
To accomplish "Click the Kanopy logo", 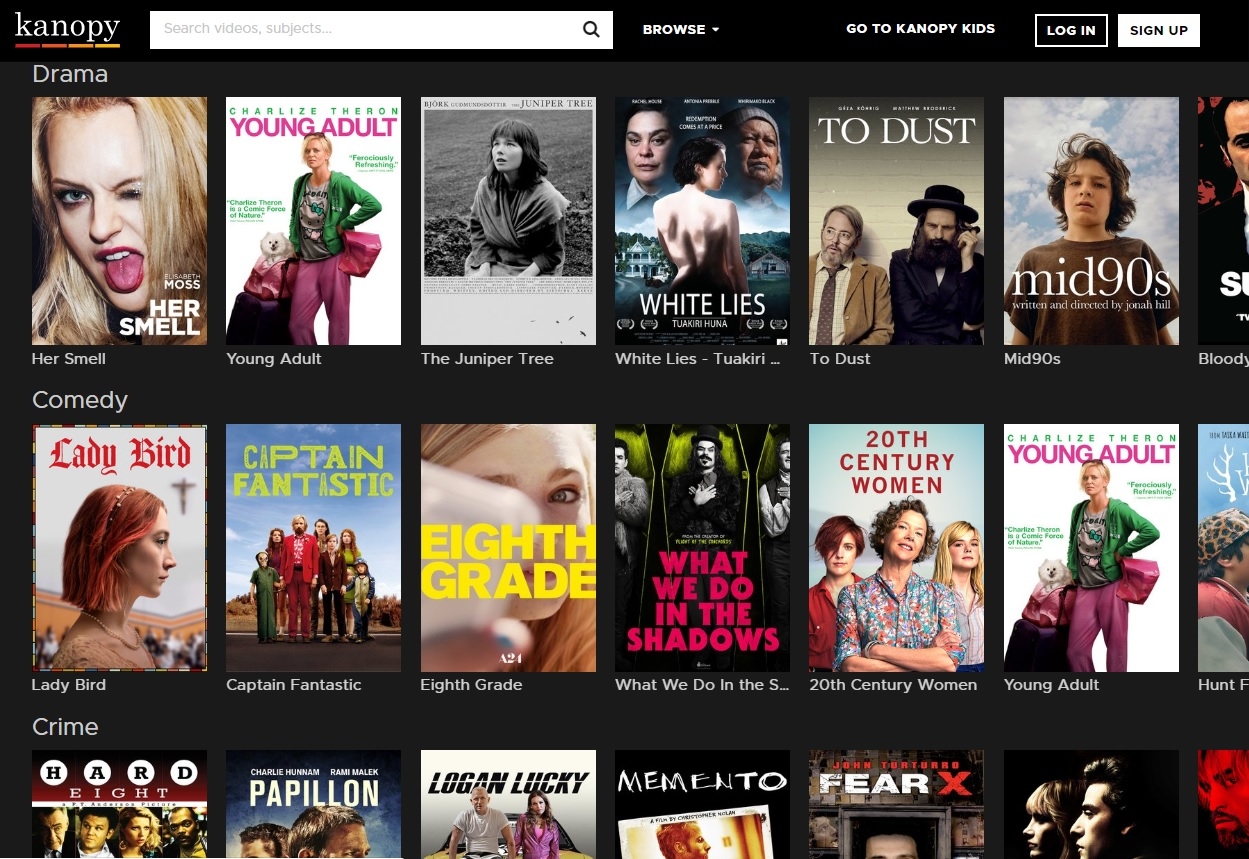I will (x=66, y=29).
